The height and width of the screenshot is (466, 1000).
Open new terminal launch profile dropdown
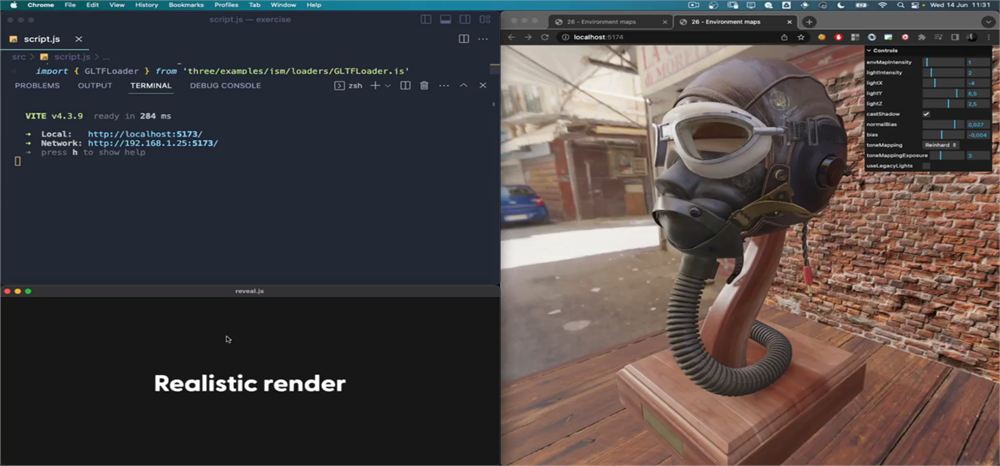point(388,85)
